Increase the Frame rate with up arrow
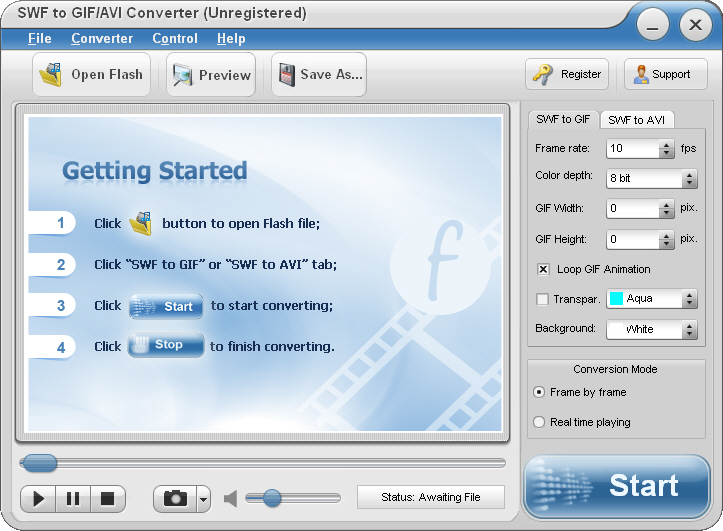Viewport: 723px width, 531px height. (666, 145)
